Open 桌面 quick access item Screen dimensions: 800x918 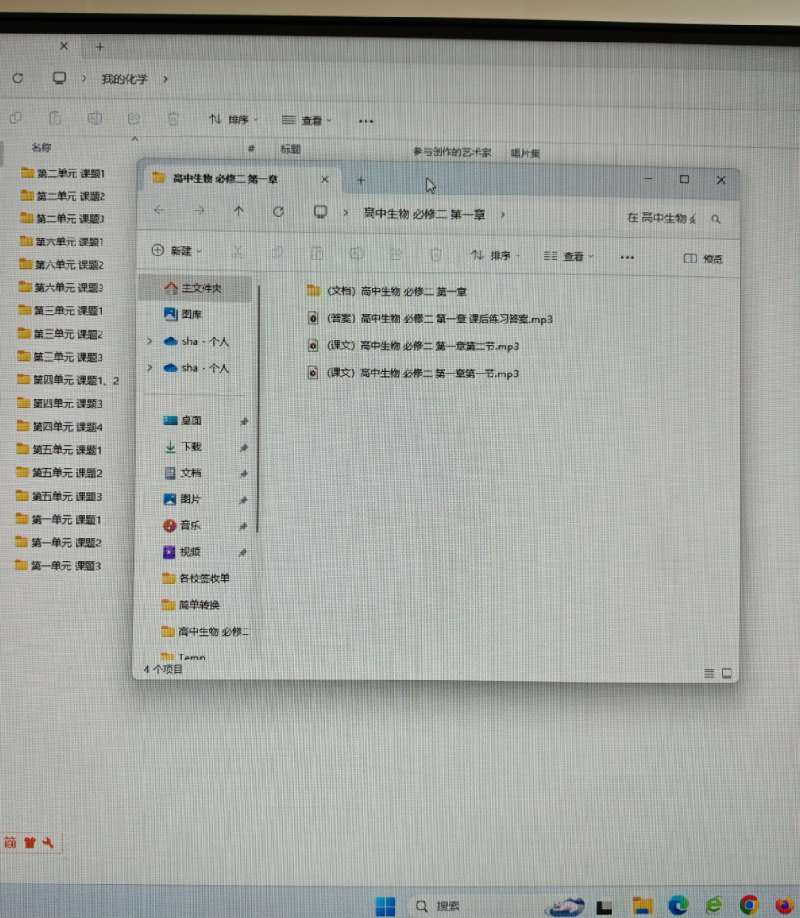[182, 420]
